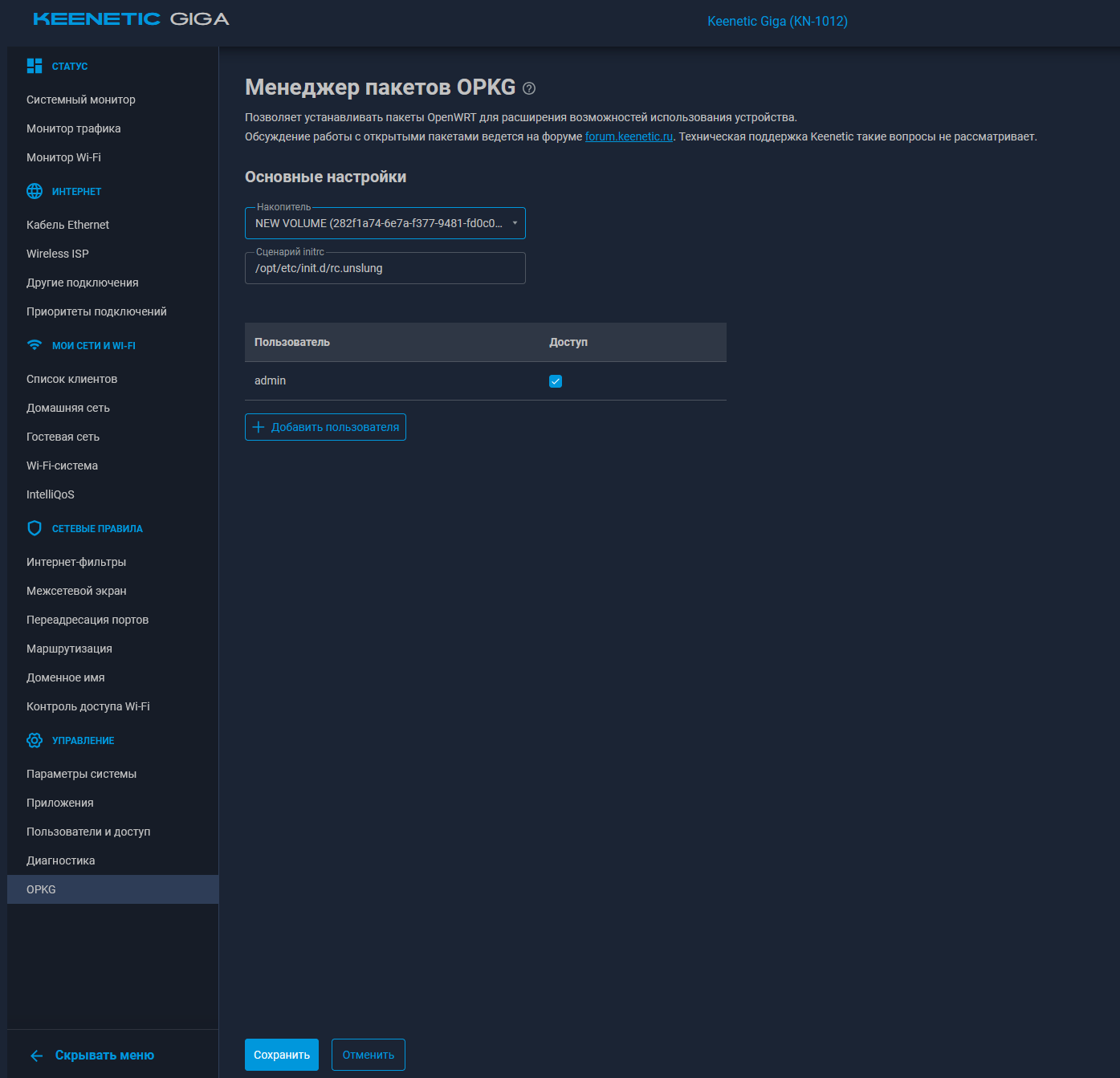Click the Status dashboard icon in sidebar
1120x1078 pixels.
click(x=35, y=66)
